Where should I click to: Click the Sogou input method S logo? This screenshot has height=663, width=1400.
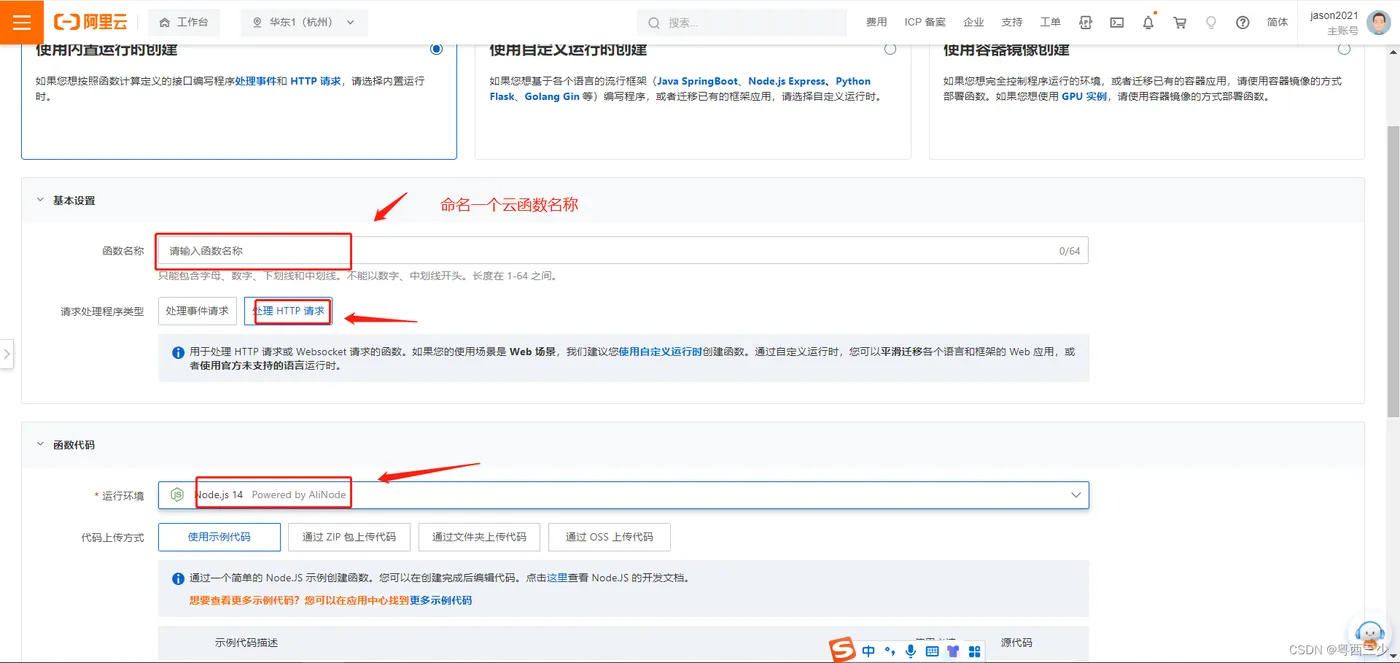[843, 650]
